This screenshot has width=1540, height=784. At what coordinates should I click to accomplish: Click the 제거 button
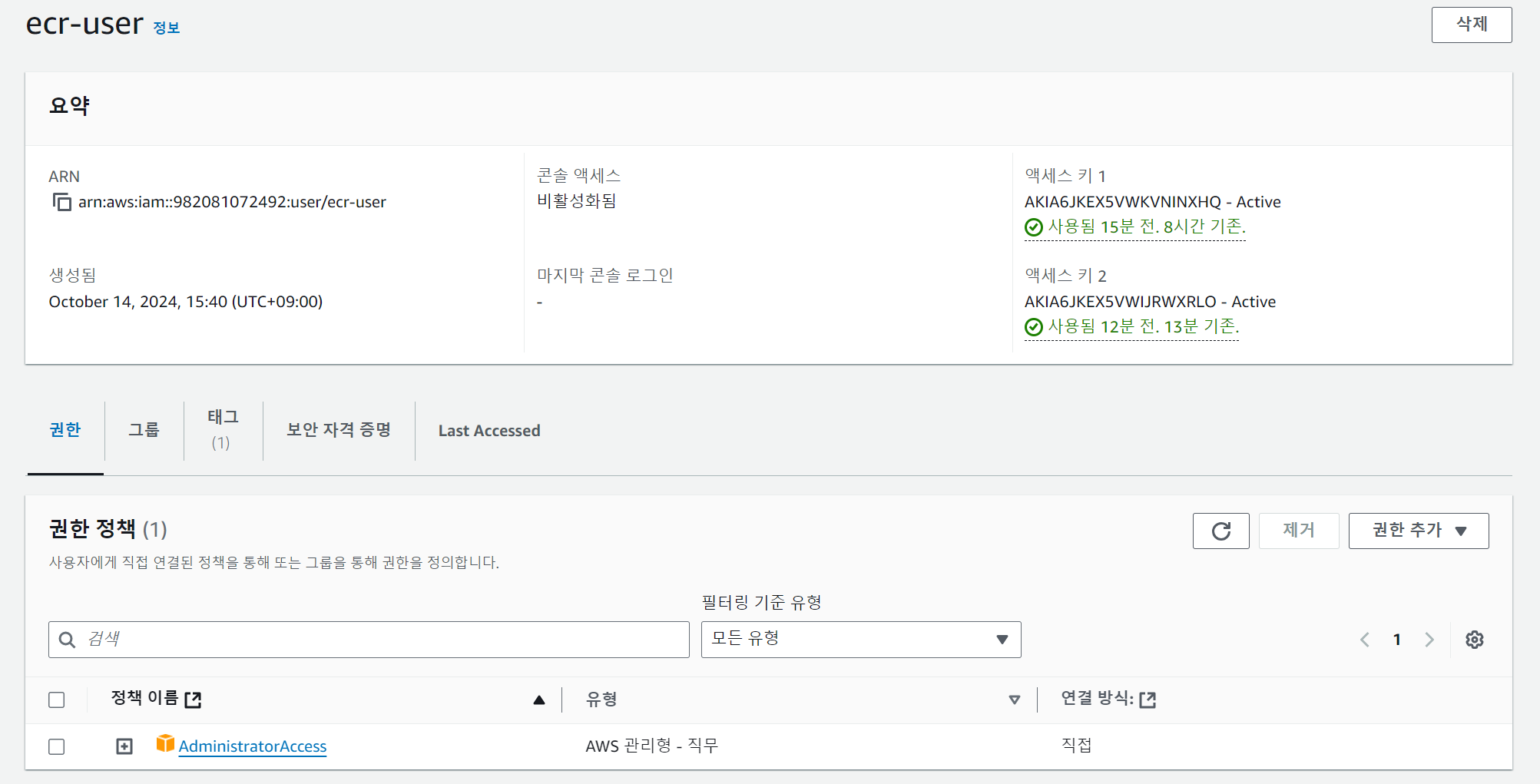tap(1299, 531)
